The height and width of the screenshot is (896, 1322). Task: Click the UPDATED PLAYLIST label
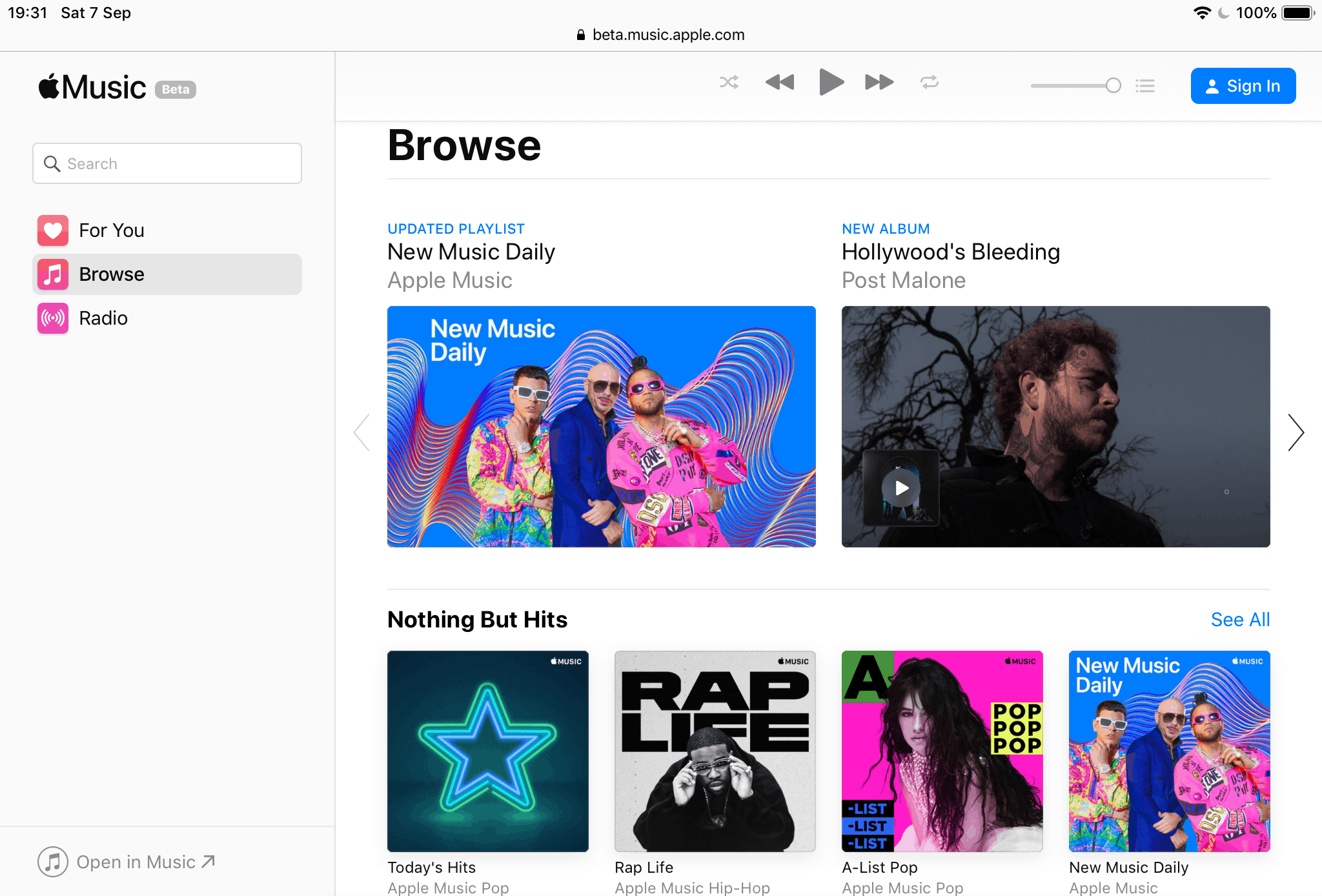tap(456, 229)
